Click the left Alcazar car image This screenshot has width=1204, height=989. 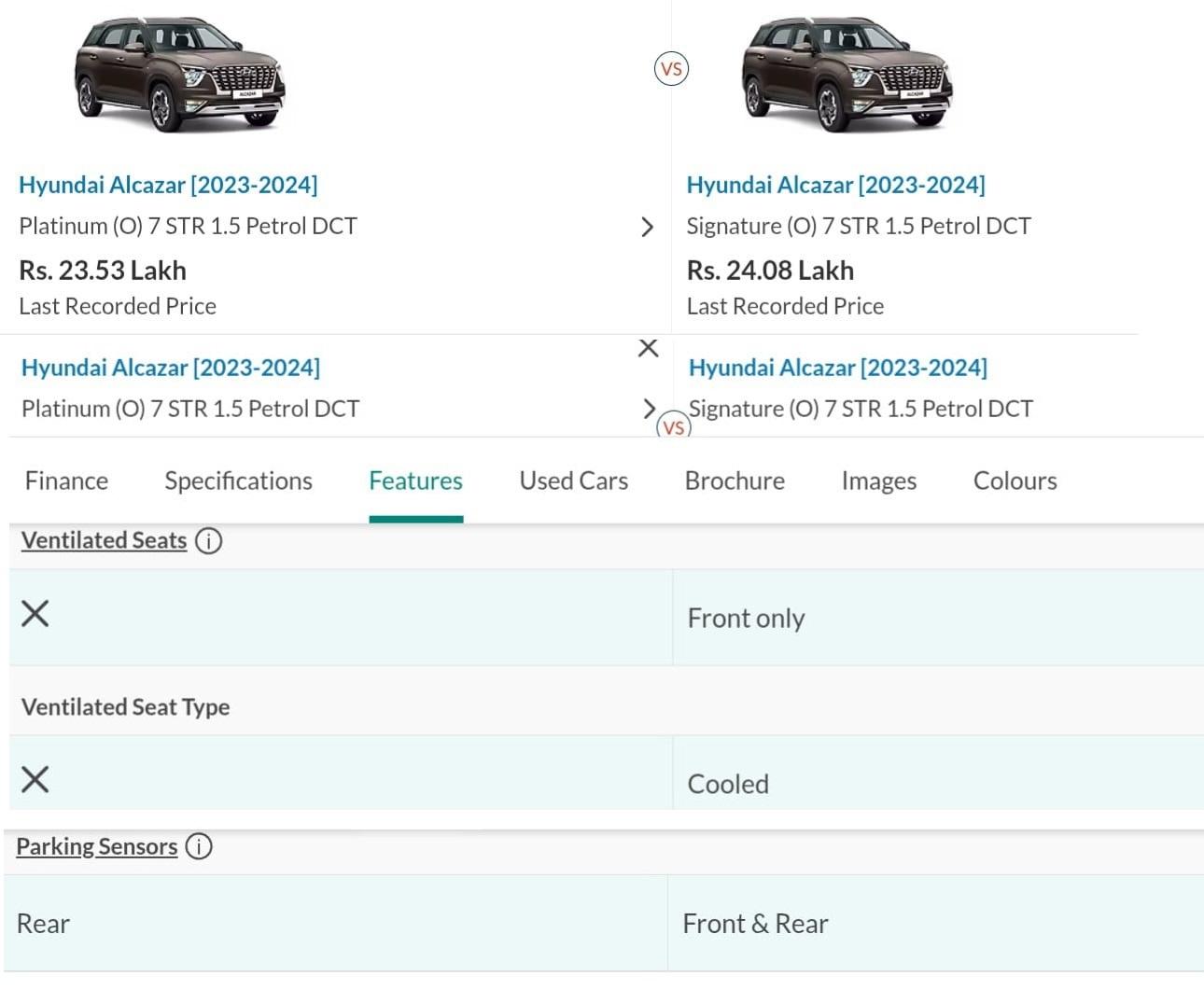coord(180,75)
